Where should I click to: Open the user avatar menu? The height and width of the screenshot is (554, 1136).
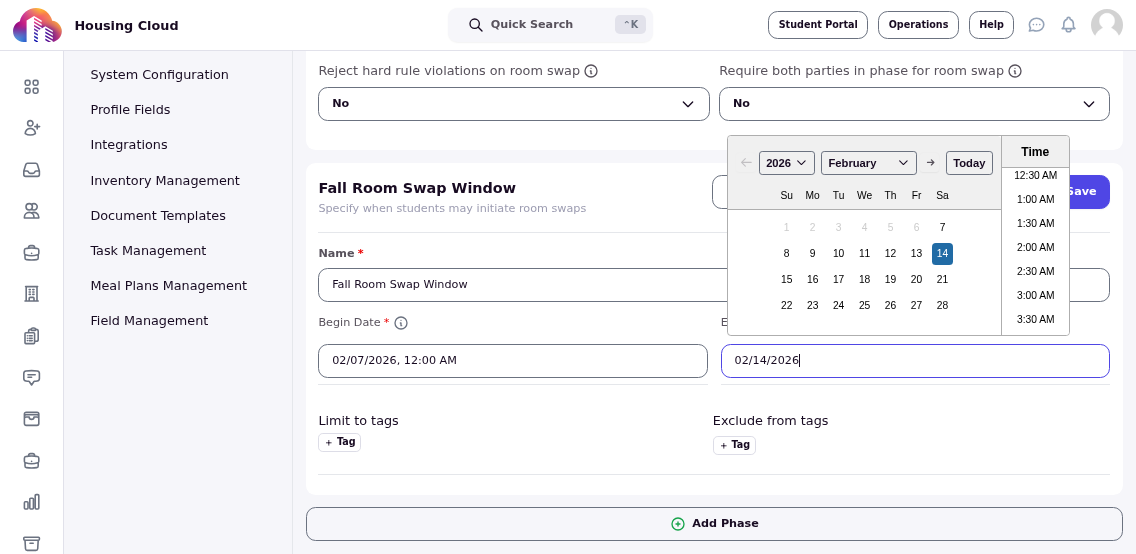1107,25
